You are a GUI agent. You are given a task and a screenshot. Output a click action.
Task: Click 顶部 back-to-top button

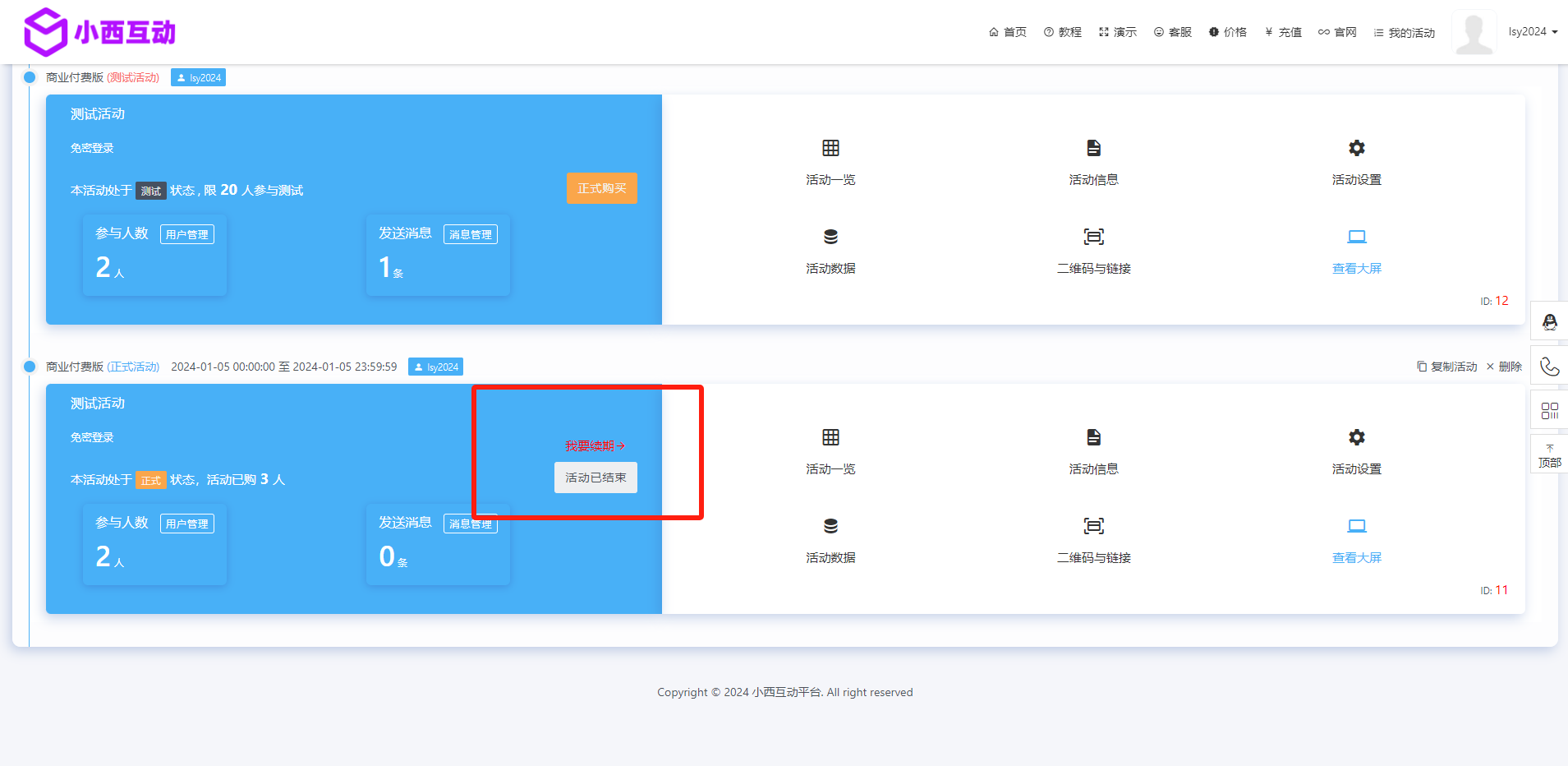1549,455
